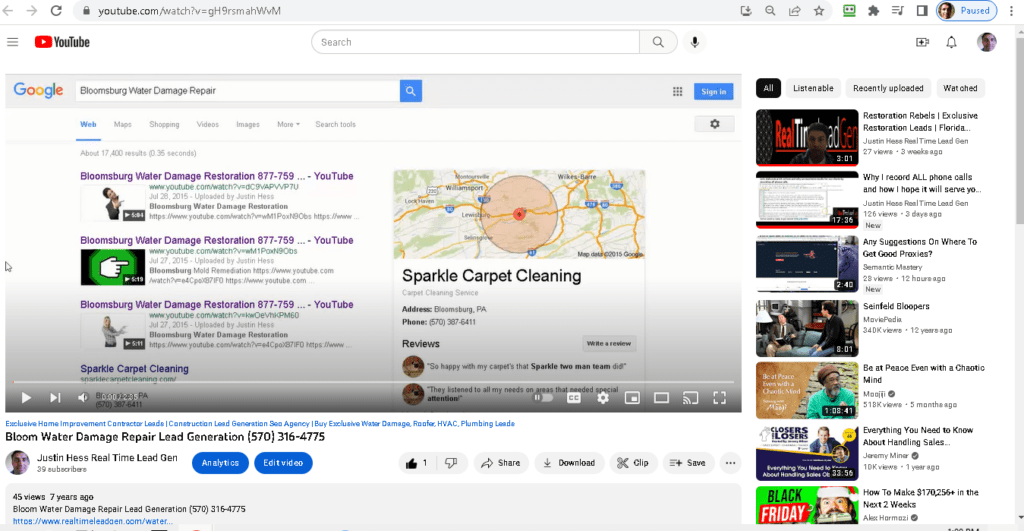This screenshot has width=1024, height=531.
Task: Click the search magnifier button
Action: pos(658,42)
